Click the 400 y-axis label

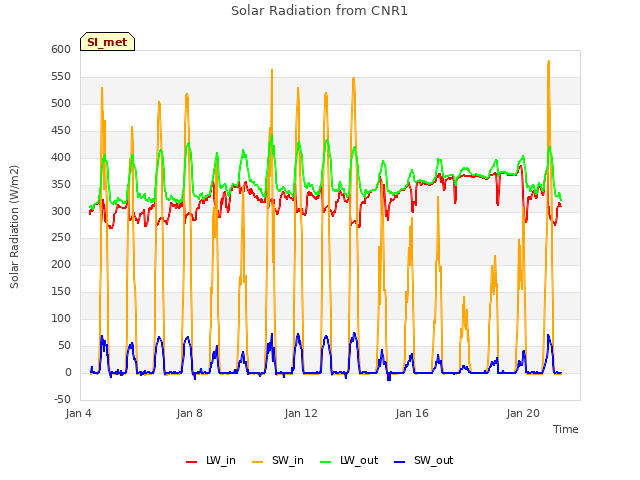[61, 157]
